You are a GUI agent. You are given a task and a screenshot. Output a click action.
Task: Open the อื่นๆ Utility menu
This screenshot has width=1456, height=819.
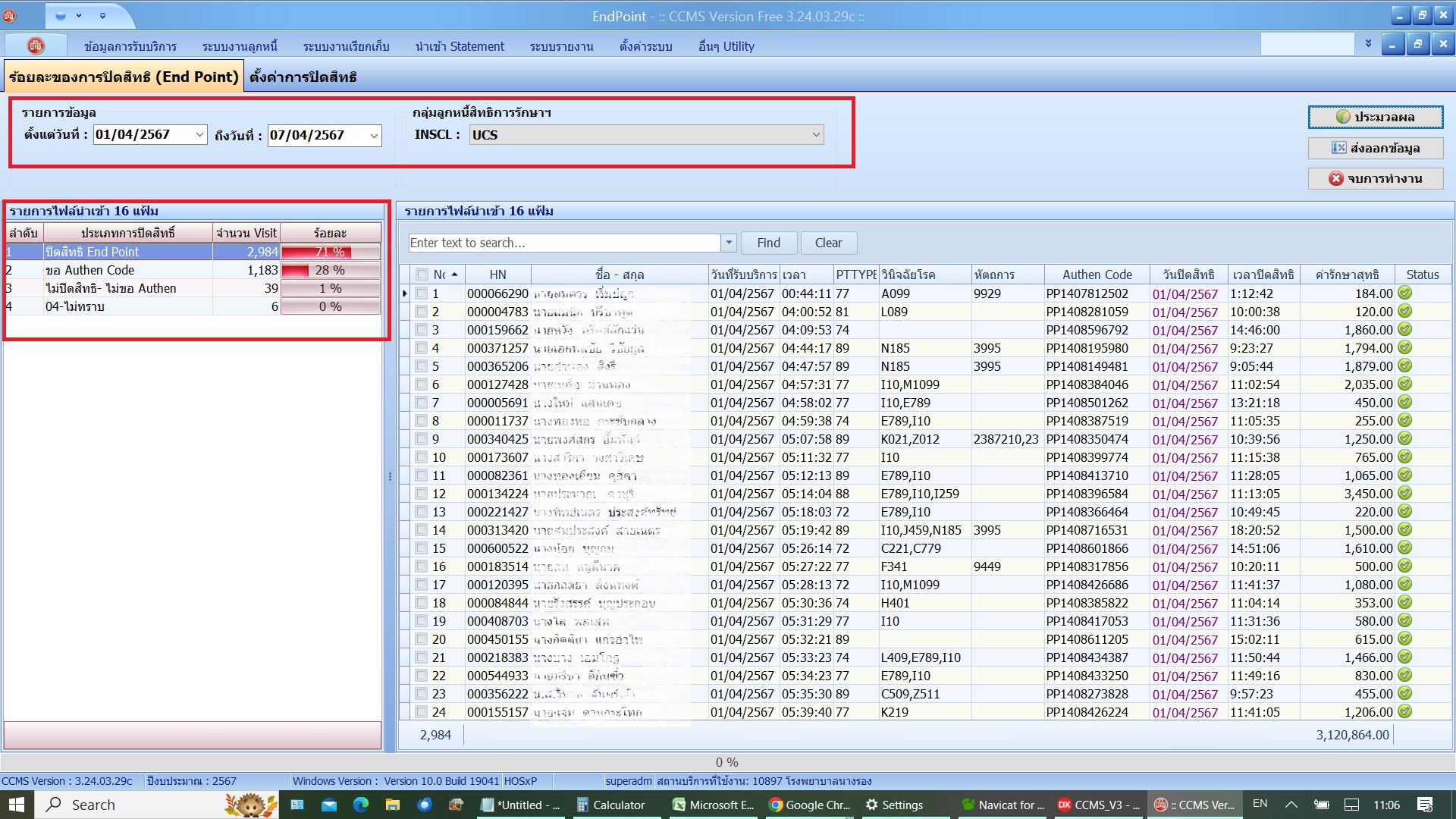coord(726,46)
